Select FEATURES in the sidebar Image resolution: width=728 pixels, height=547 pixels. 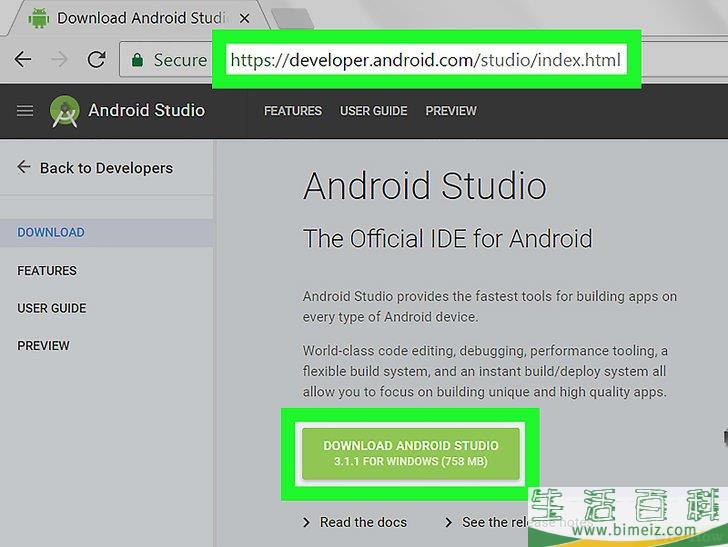pos(47,271)
